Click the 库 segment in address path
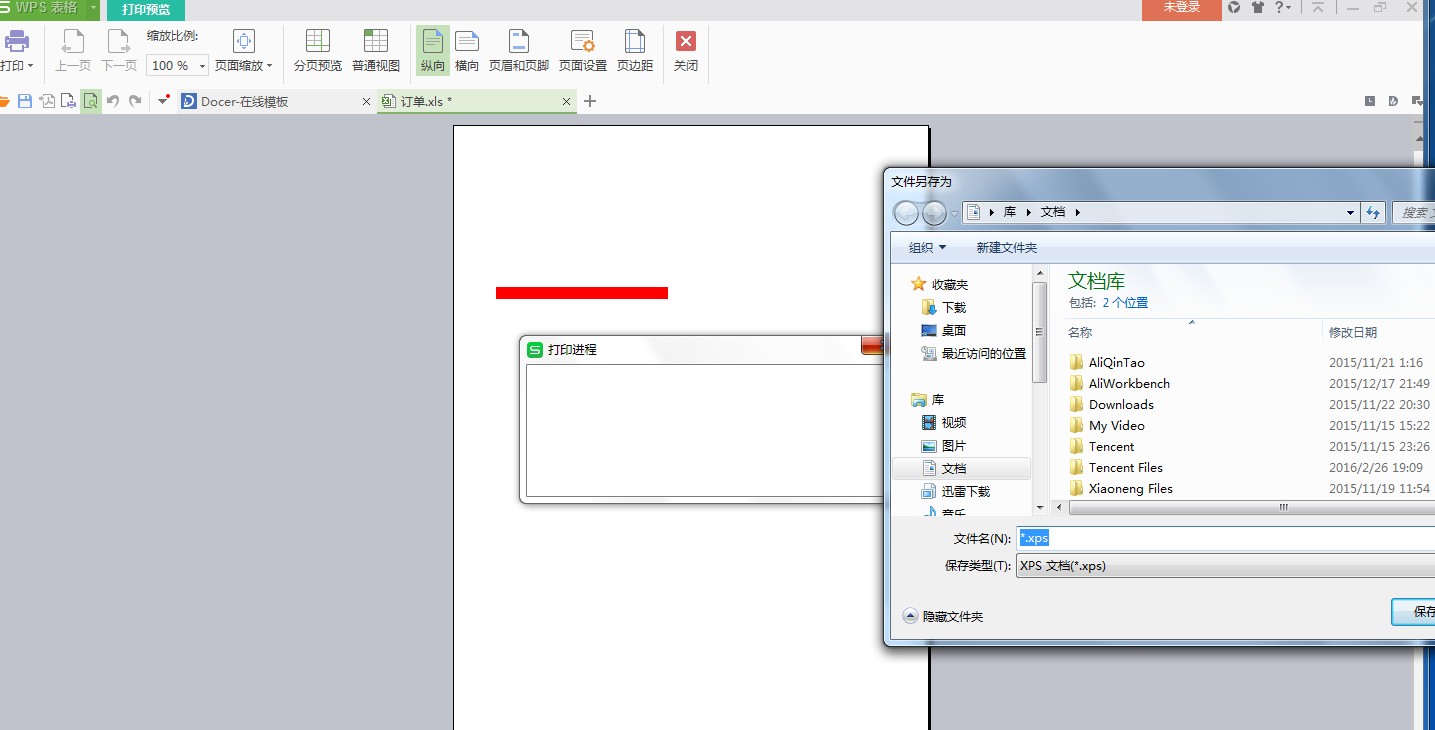This screenshot has height=730, width=1435. click(x=1010, y=212)
